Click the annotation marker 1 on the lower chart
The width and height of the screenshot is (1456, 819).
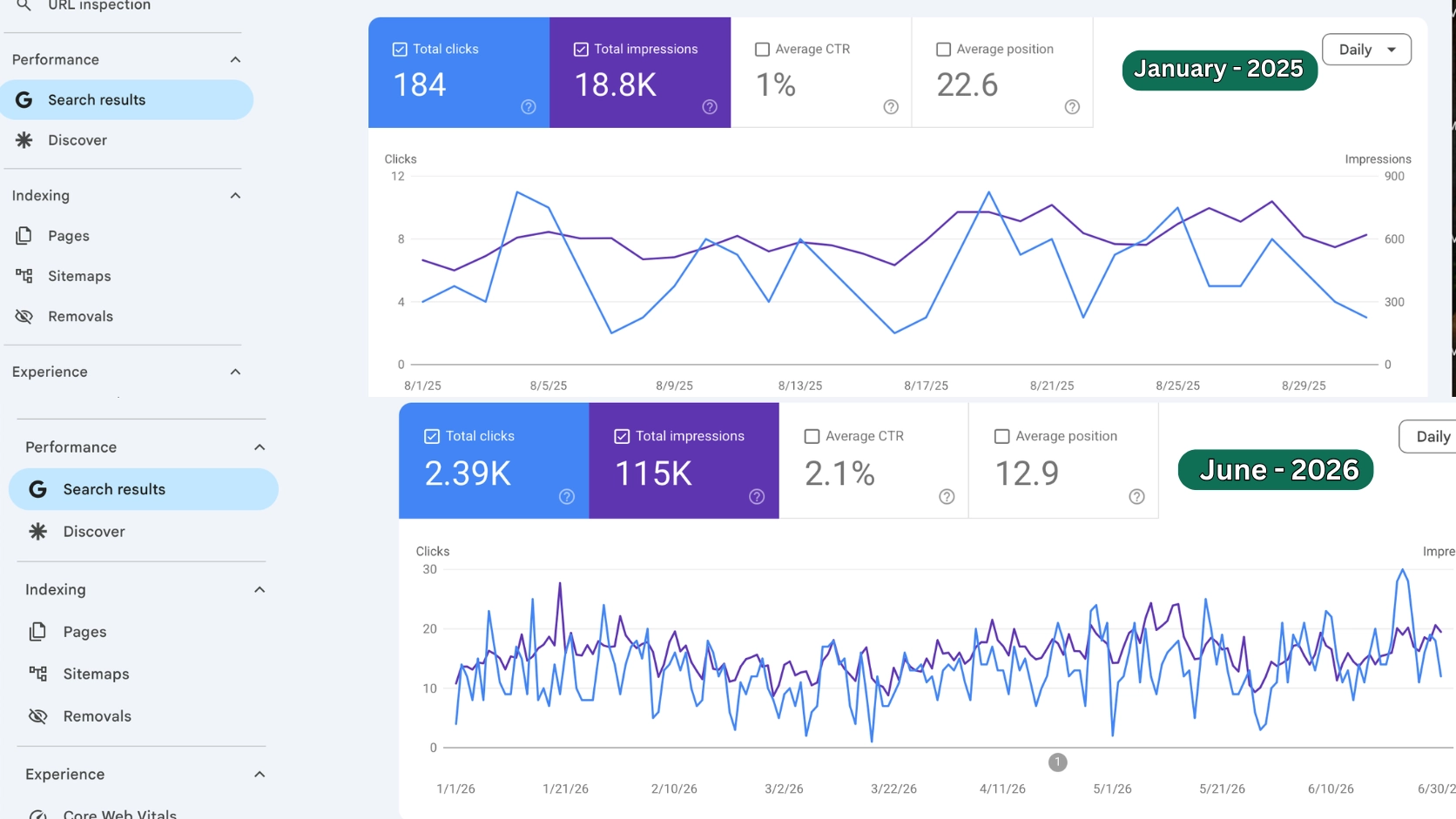pyautogui.click(x=1057, y=762)
